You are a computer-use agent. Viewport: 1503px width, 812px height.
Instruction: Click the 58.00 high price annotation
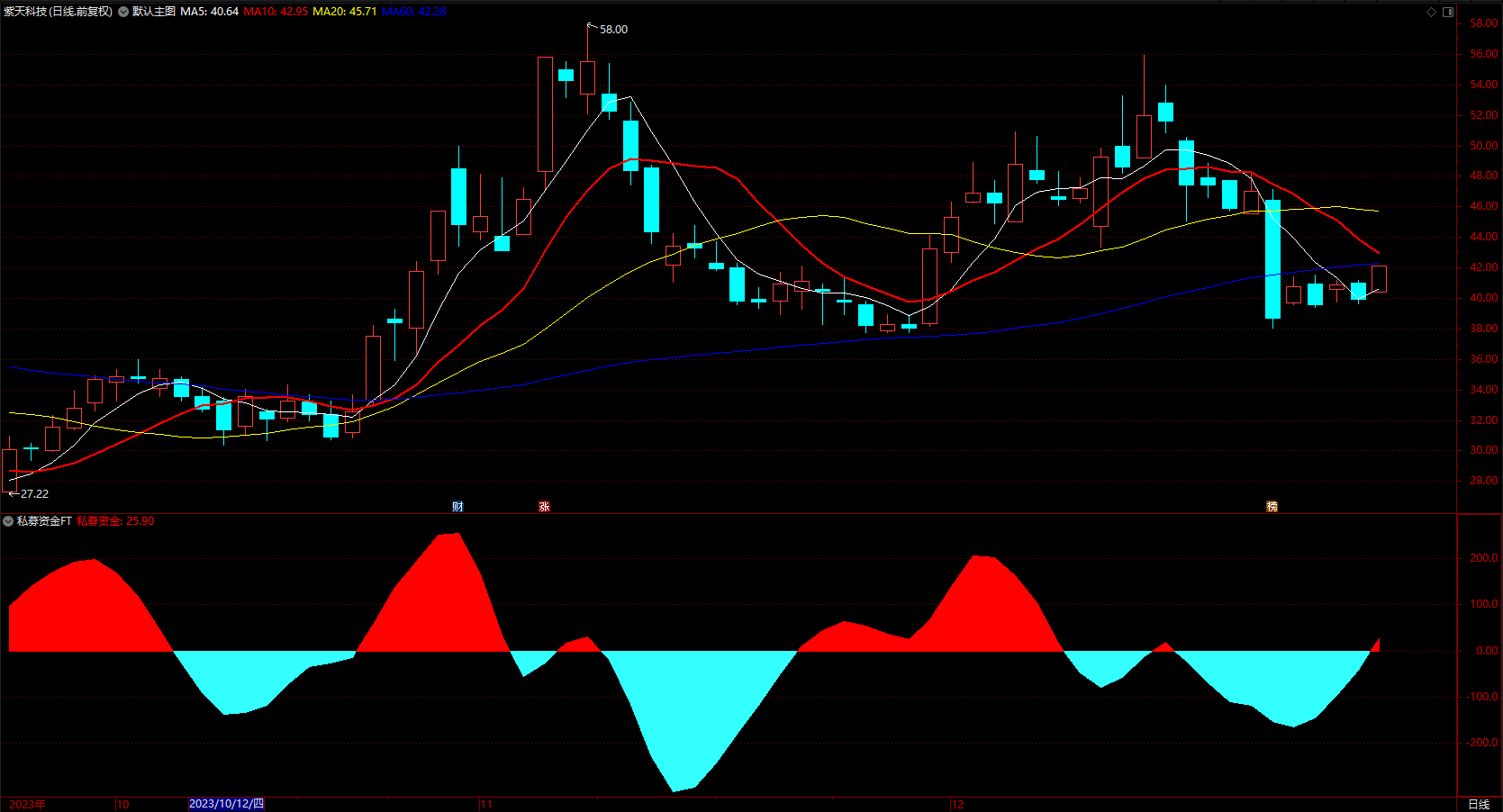[x=614, y=30]
